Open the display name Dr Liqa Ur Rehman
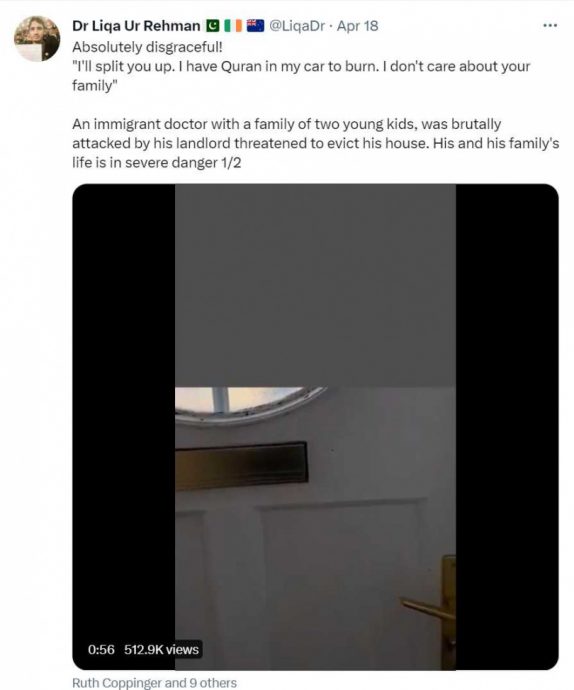The image size is (574, 690). tap(136, 26)
